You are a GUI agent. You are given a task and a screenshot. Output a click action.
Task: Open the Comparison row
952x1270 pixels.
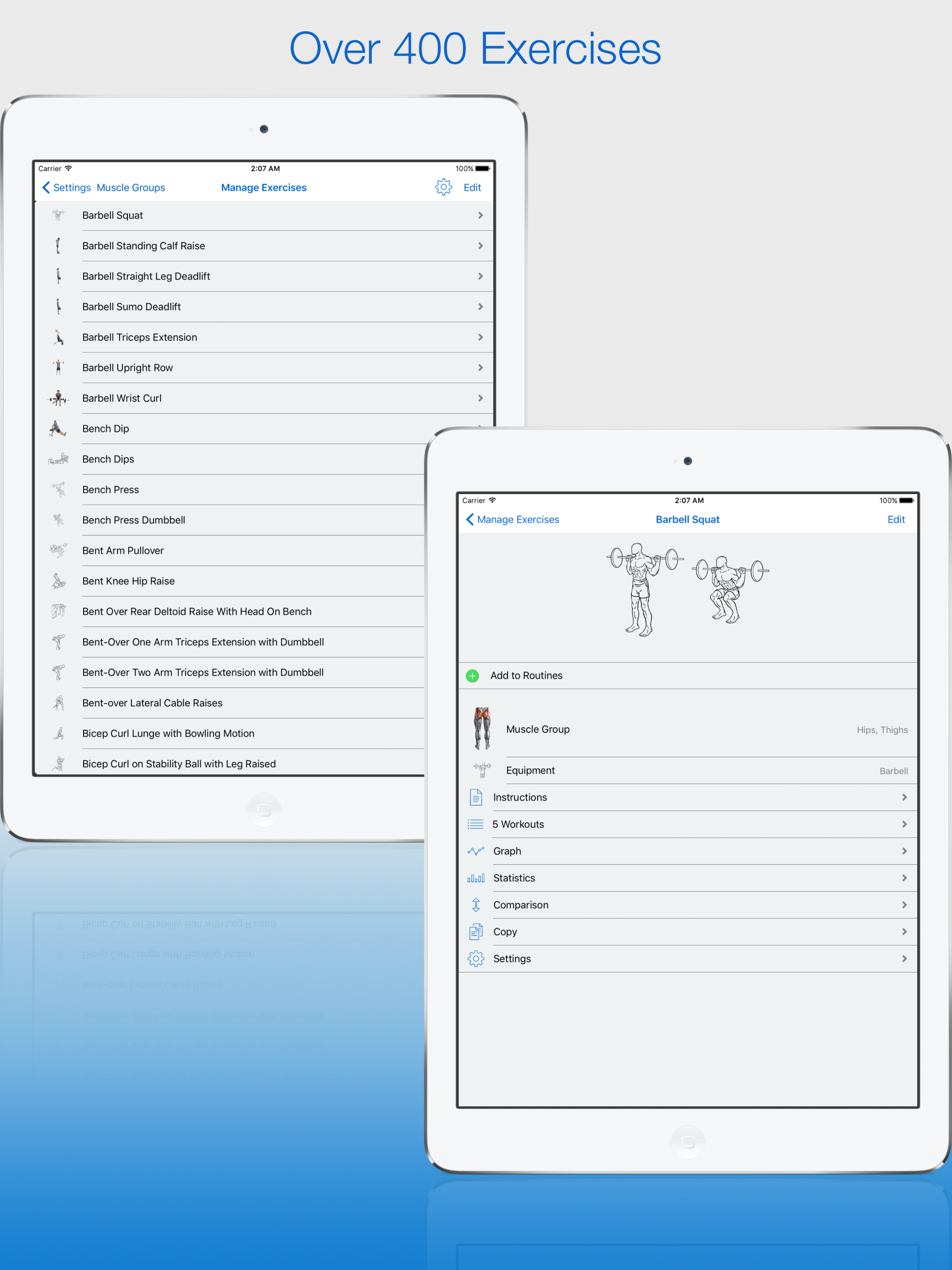click(688, 905)
